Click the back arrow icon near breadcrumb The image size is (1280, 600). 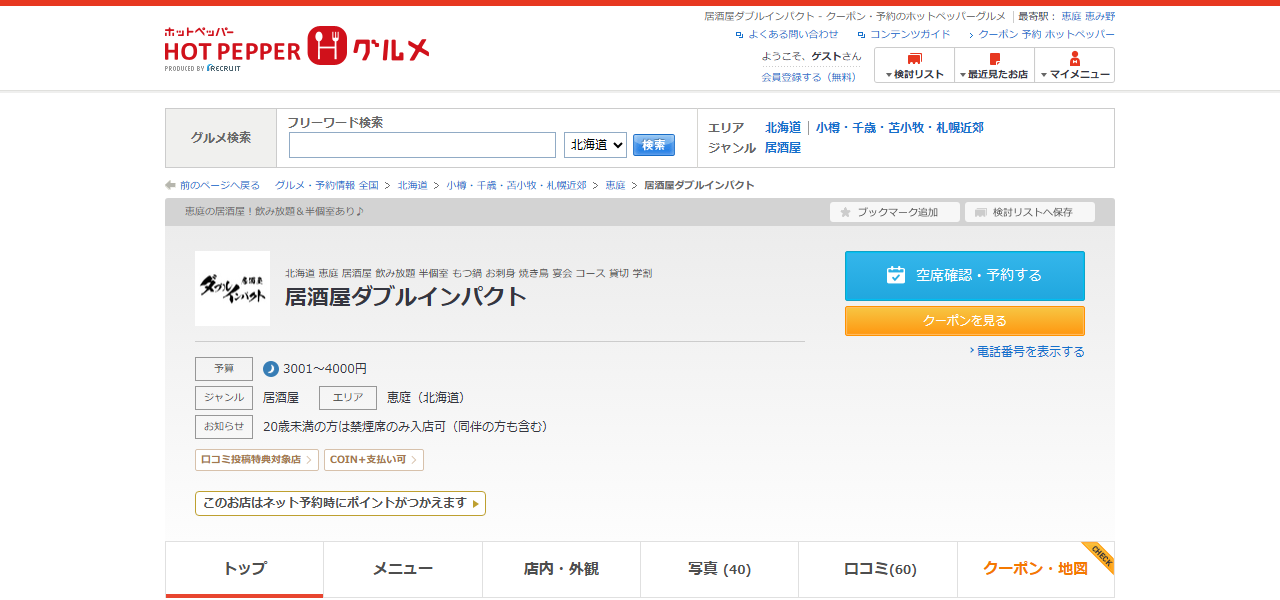tap(171, 186)
